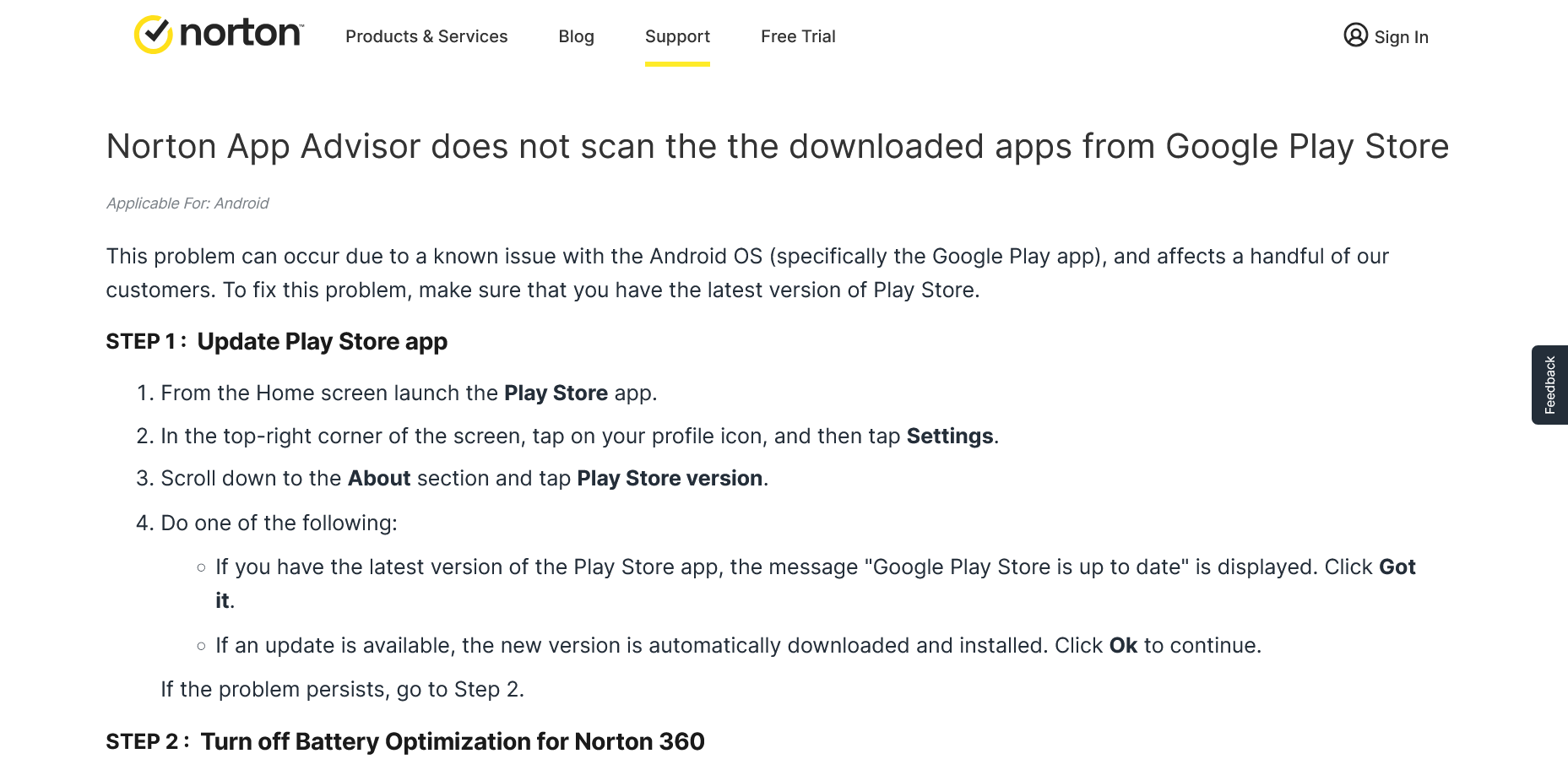Click the bold 'About' word

point(379,478)
